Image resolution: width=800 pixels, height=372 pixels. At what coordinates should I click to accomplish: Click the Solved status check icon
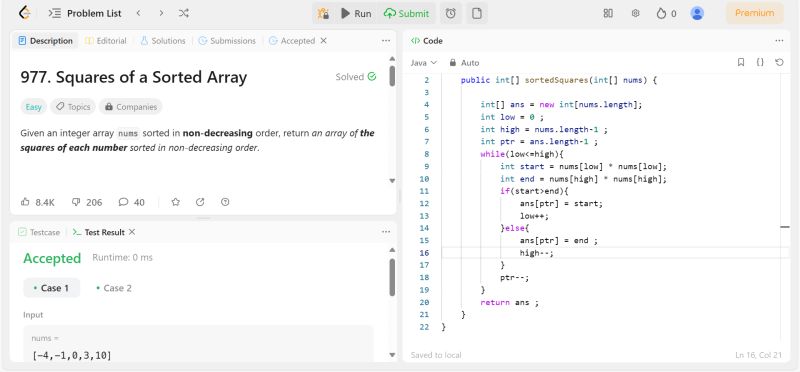pos(372,77)
